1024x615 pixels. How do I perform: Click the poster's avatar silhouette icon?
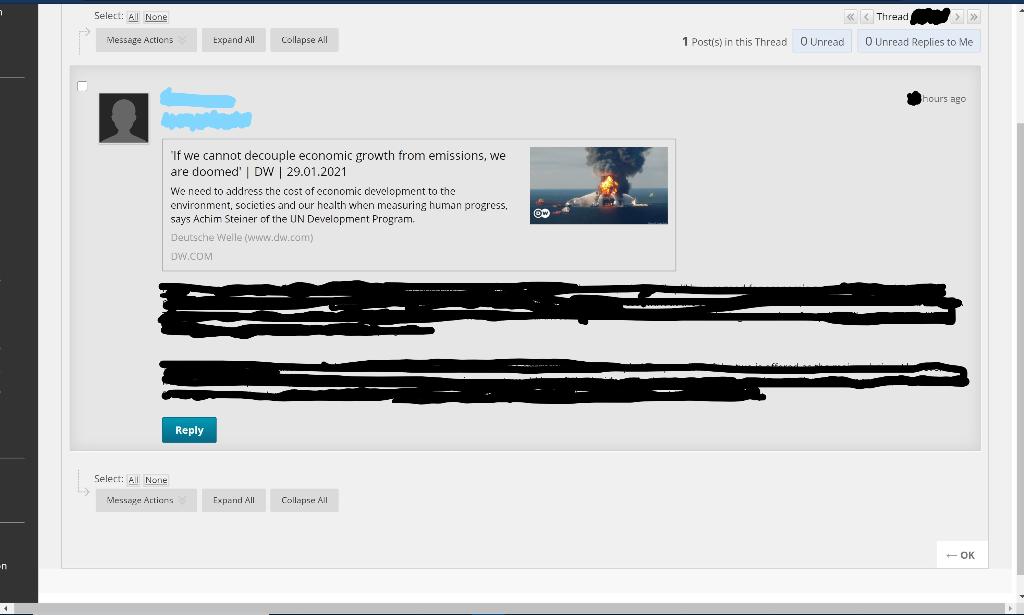point(123,117)
